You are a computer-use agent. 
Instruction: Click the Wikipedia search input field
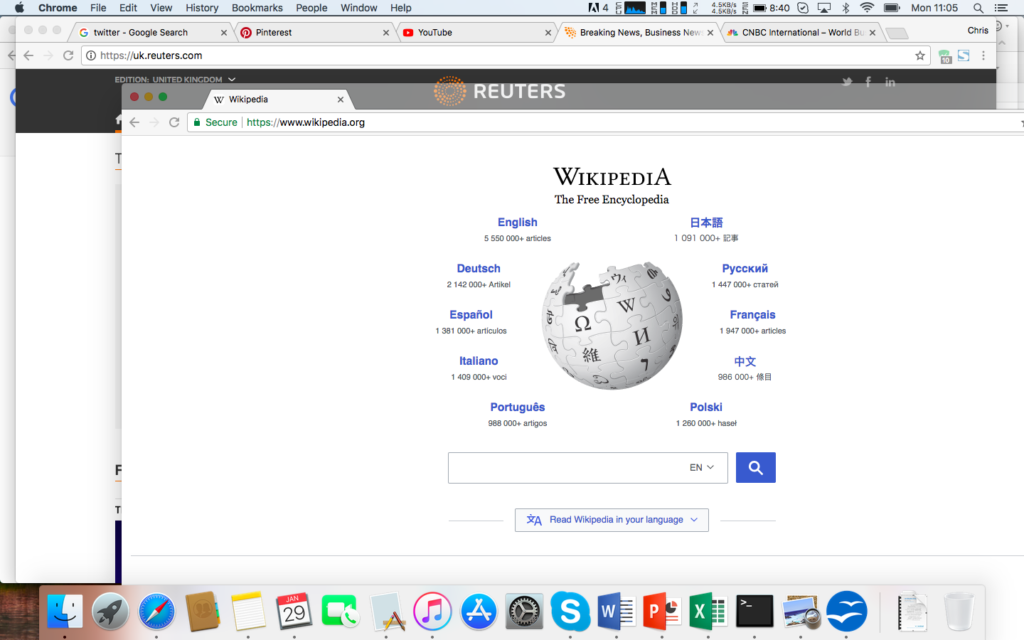[x=565, y=467]
